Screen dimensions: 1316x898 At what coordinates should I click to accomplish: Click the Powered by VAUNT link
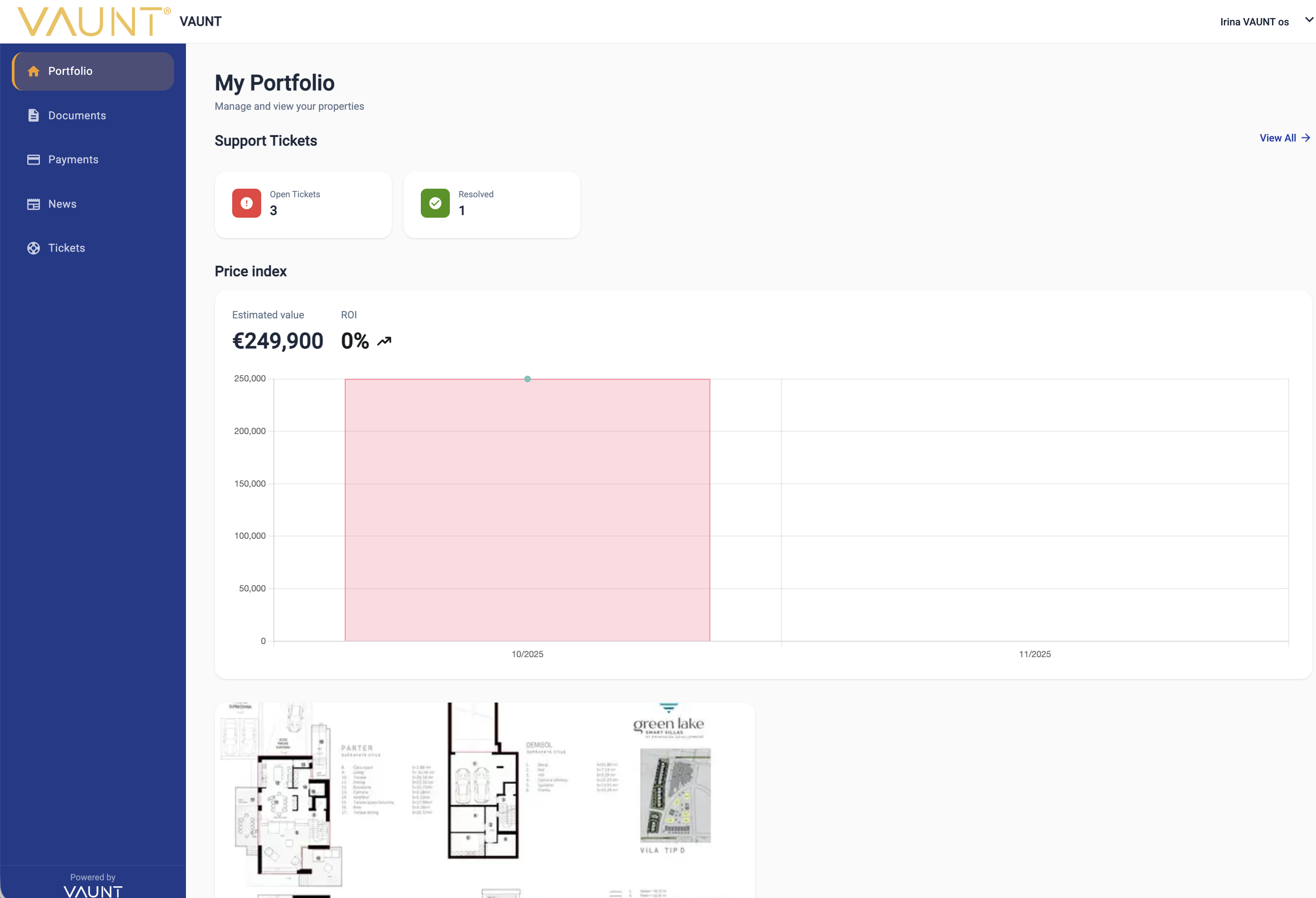point(93,883)
